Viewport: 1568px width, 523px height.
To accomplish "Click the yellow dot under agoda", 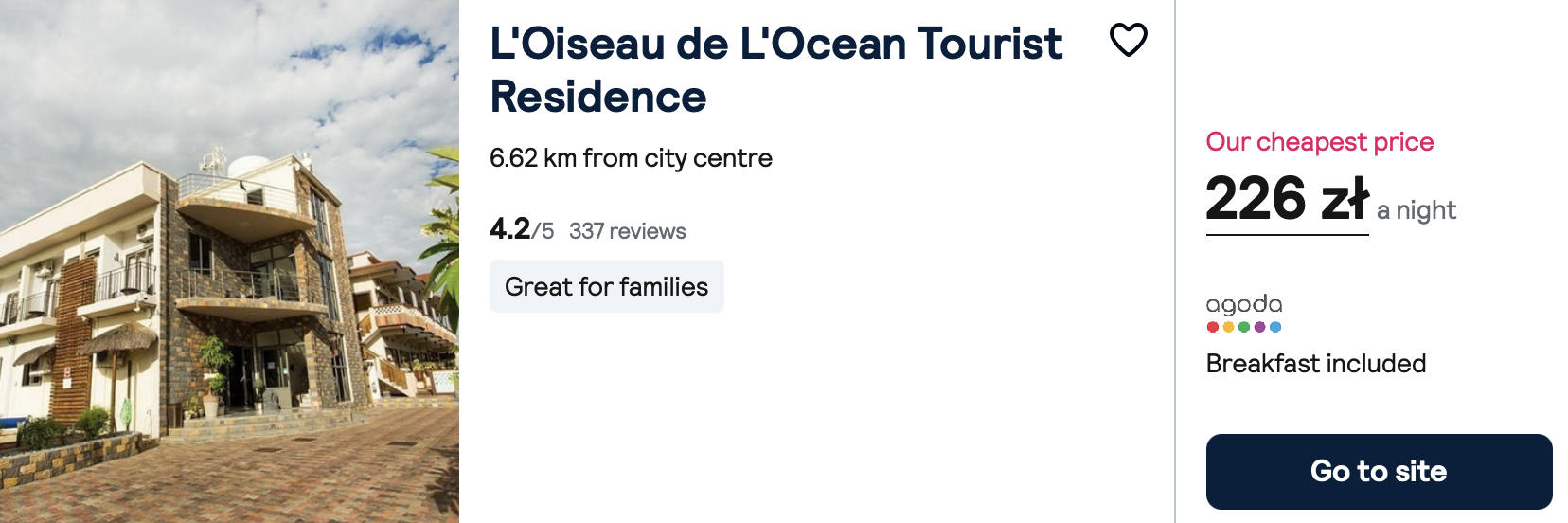I will pos(1228,327).
